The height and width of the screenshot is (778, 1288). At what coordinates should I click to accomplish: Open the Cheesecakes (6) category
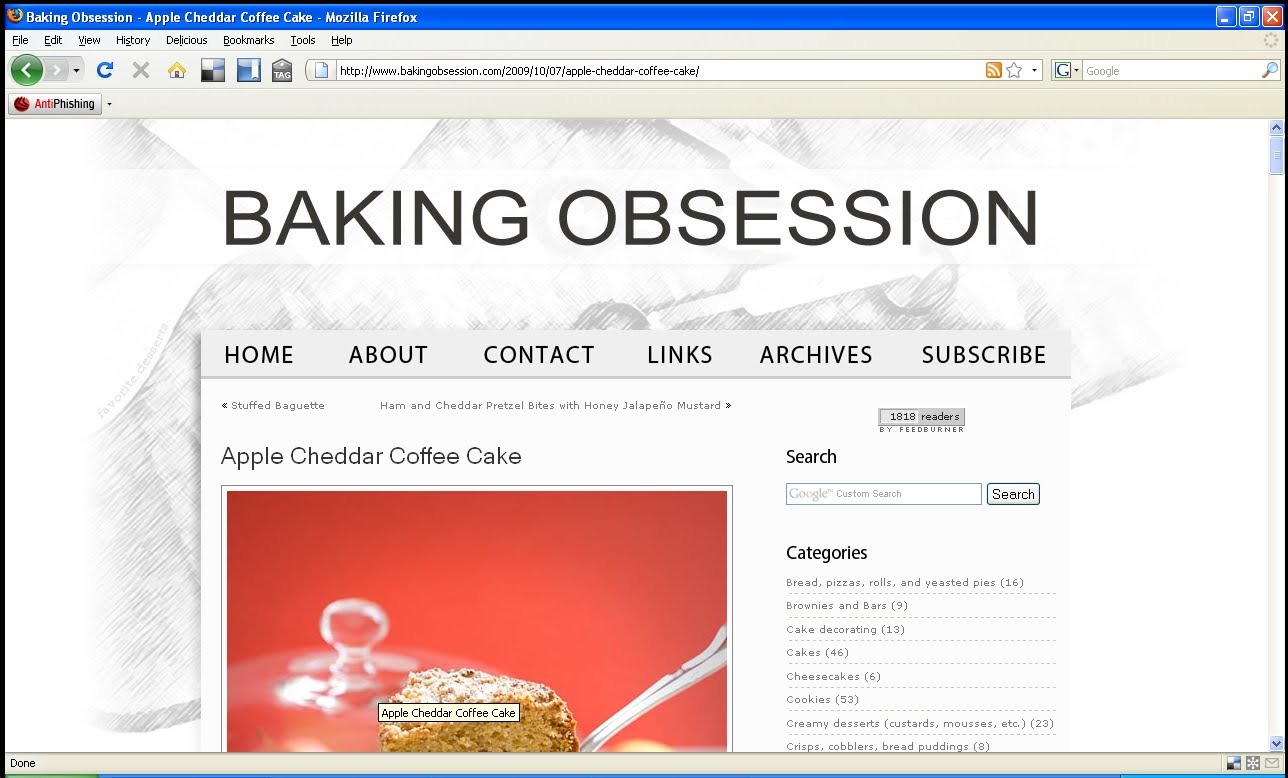834,676
